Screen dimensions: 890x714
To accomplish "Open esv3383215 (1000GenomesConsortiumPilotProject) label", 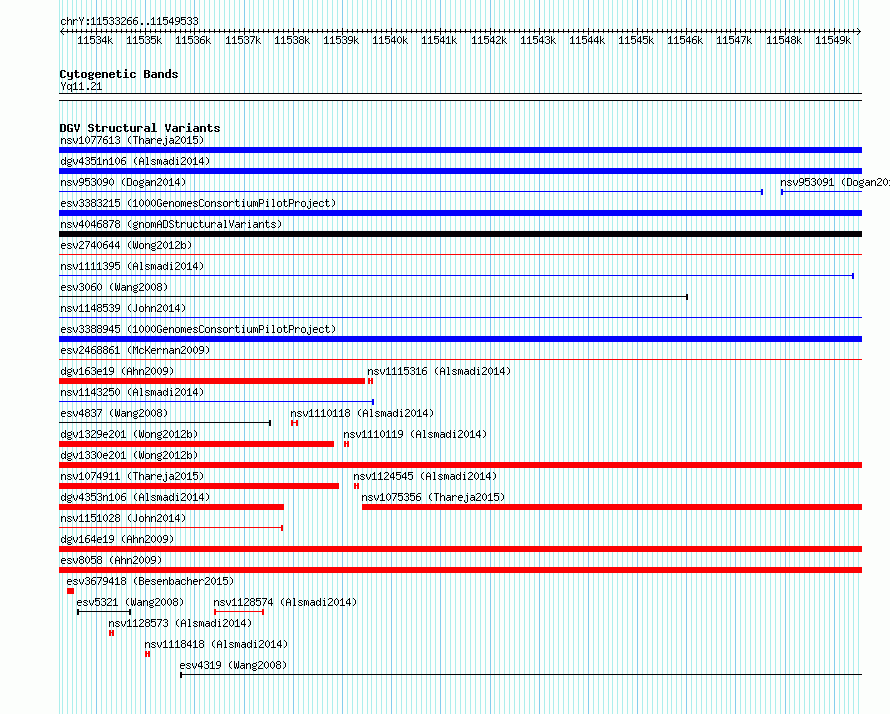I will pyautogui.click(x=198, y=203).
